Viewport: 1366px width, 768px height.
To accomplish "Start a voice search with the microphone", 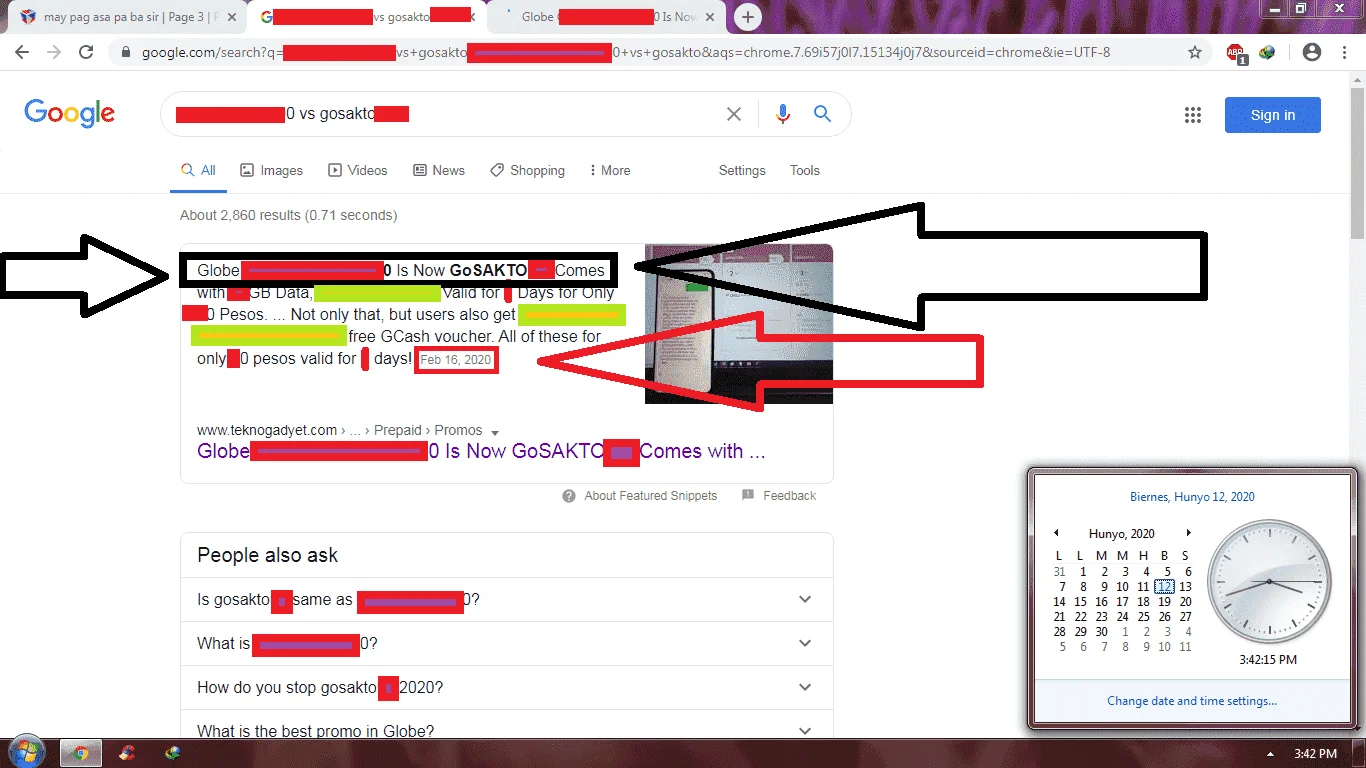I will (x=783, y=114).
